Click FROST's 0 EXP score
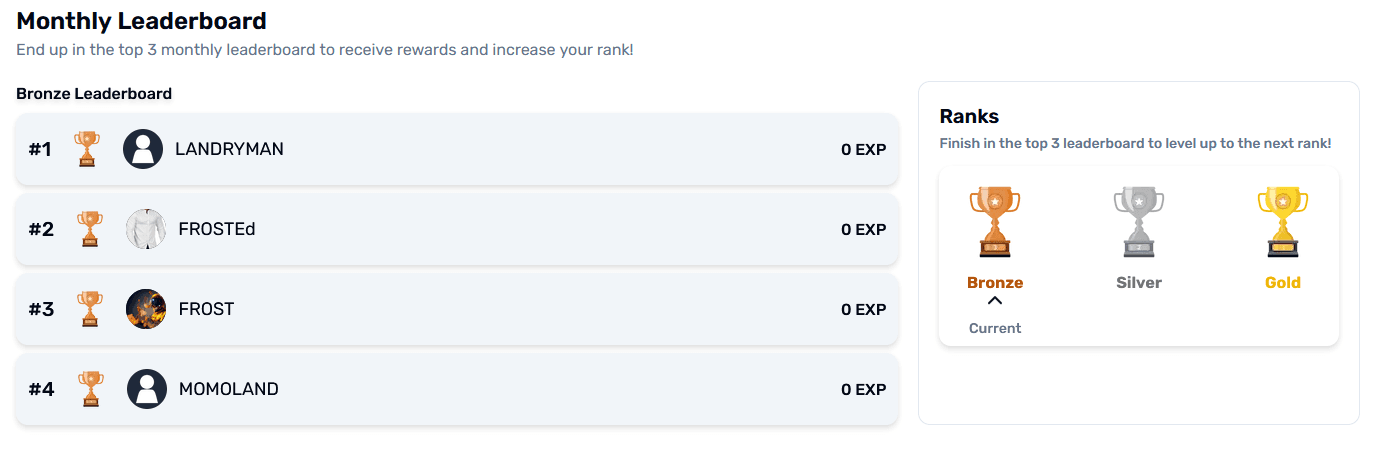 (x=863, y=309)
